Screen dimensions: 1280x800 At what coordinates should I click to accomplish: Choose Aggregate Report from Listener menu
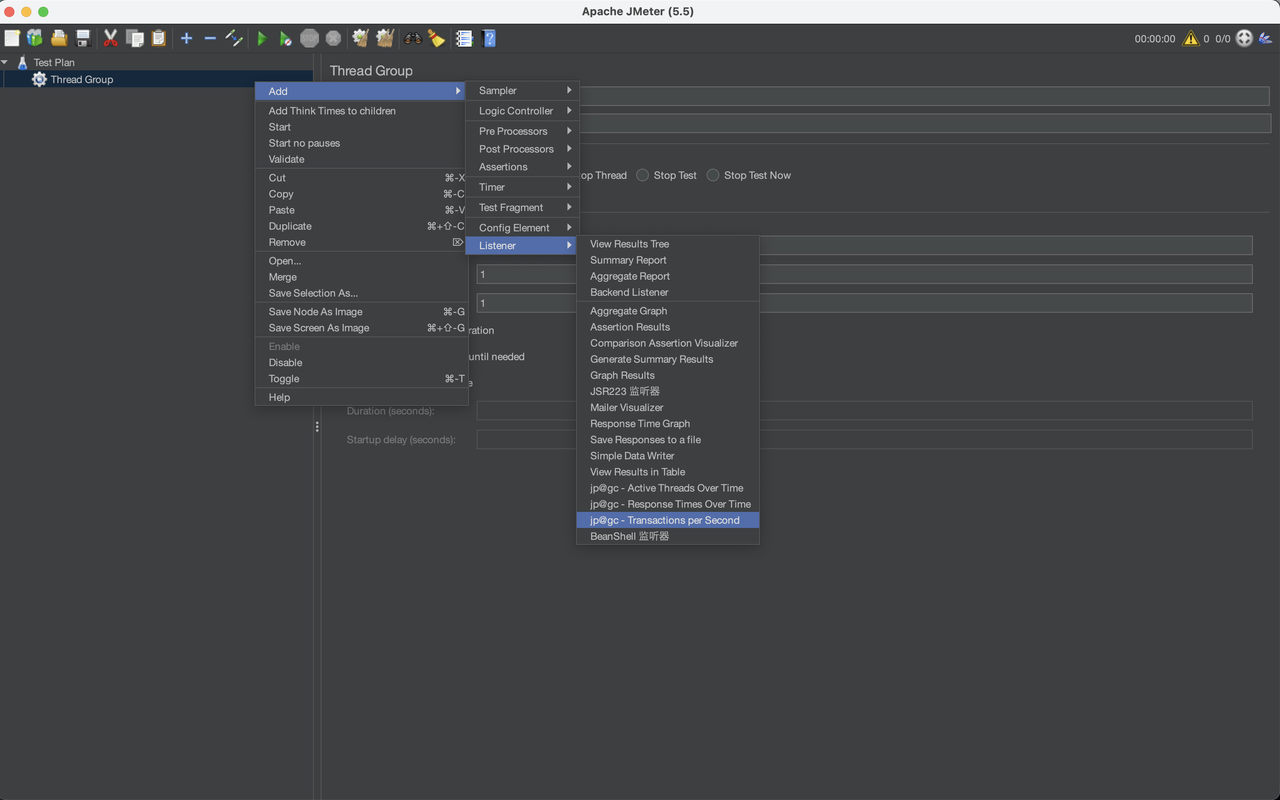(x=668, y=276)
